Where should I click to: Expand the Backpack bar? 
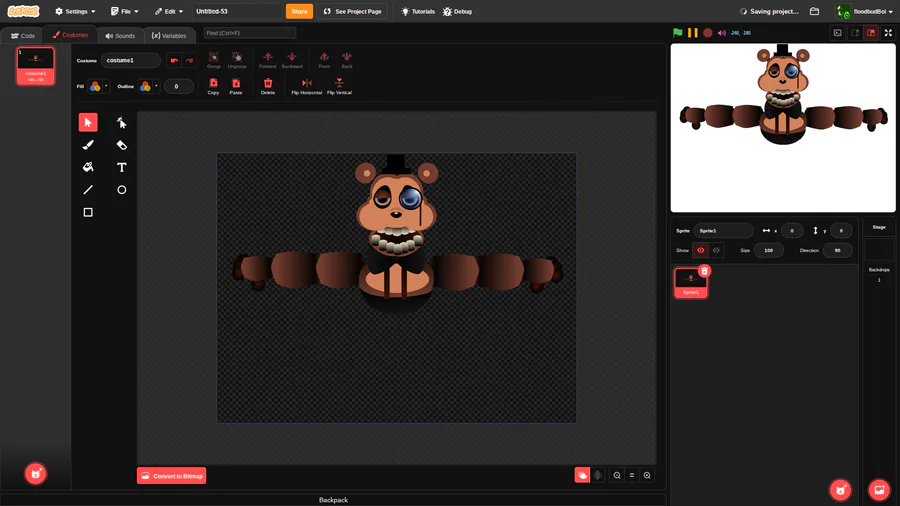(x=333, y=500)
